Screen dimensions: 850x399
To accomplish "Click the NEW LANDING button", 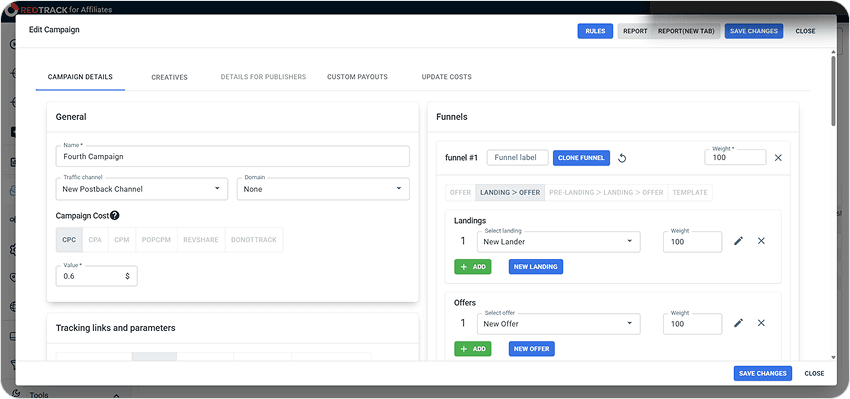I will pos(536,267).
